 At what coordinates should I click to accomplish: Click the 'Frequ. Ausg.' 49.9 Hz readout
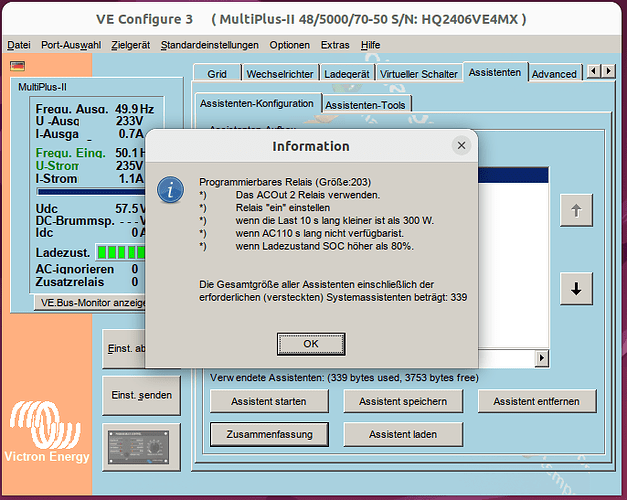pos(95,109)
